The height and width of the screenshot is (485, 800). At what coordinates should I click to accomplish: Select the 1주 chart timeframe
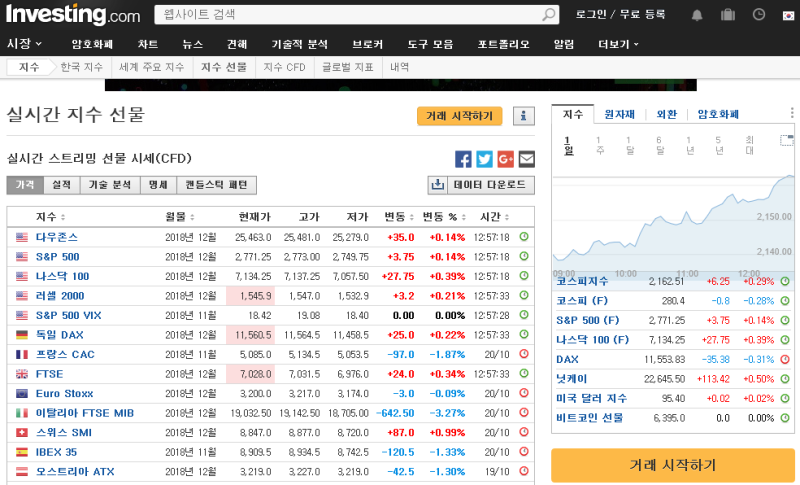[600, 145]
